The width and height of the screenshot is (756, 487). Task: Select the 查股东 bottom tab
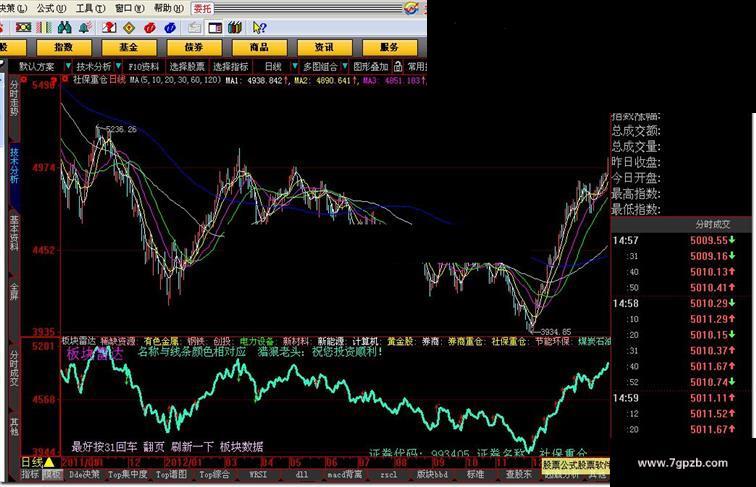point(518,474)
